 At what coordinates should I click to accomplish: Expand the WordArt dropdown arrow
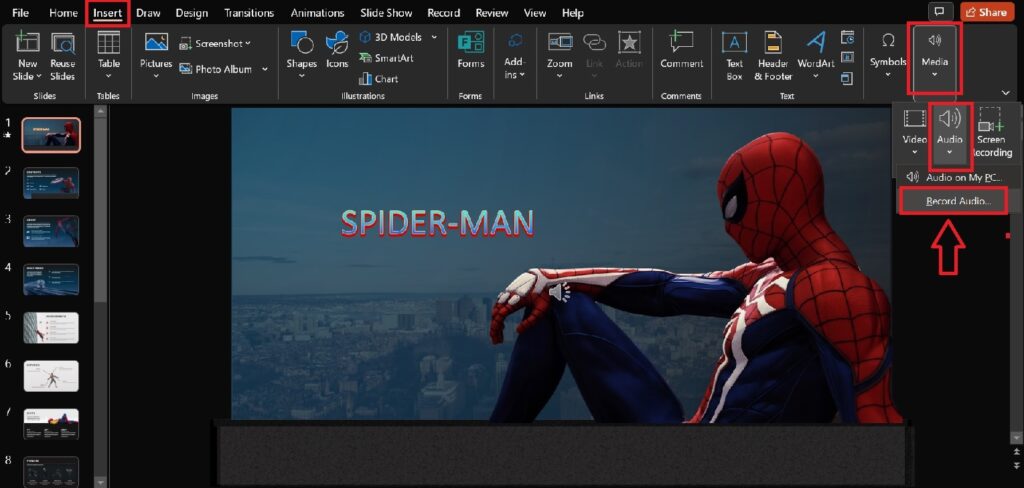coord(816,76)
